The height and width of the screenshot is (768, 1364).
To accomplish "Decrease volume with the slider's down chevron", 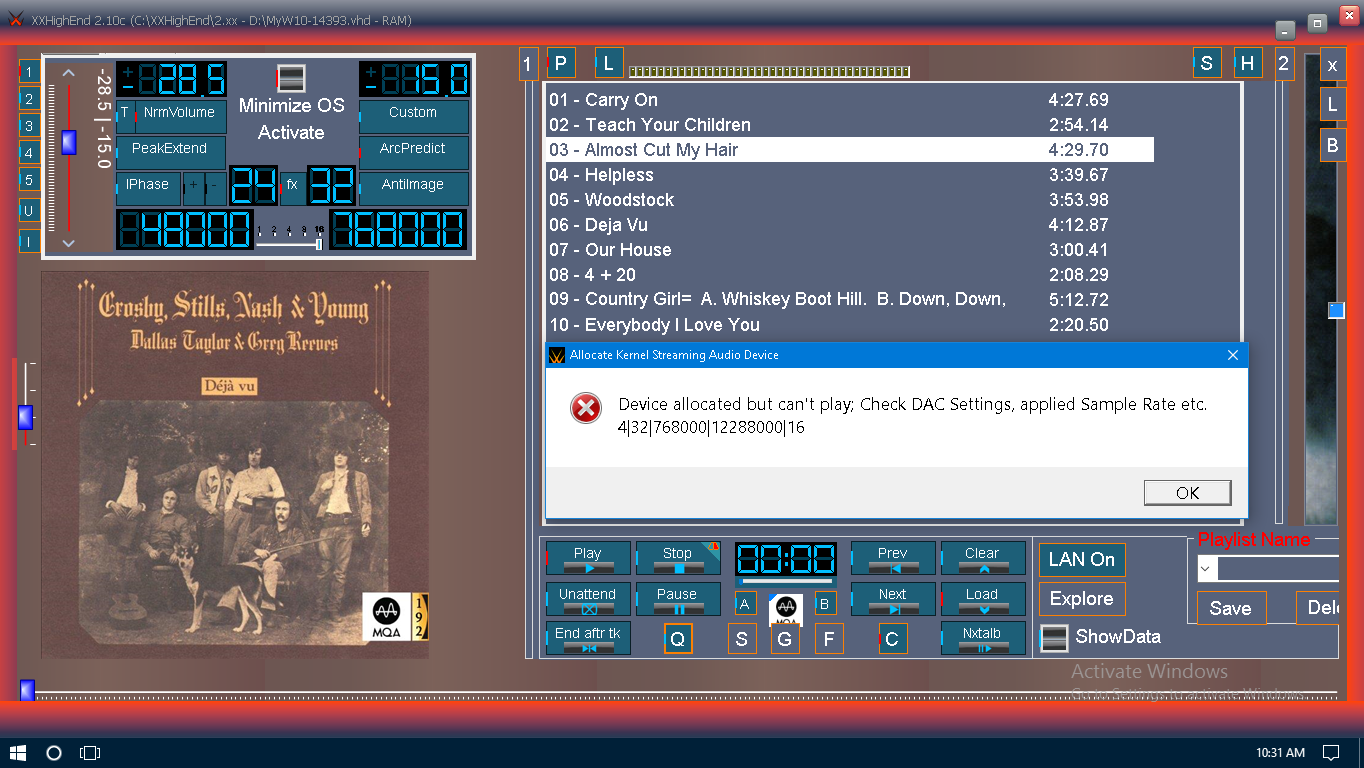I will 68,243.
